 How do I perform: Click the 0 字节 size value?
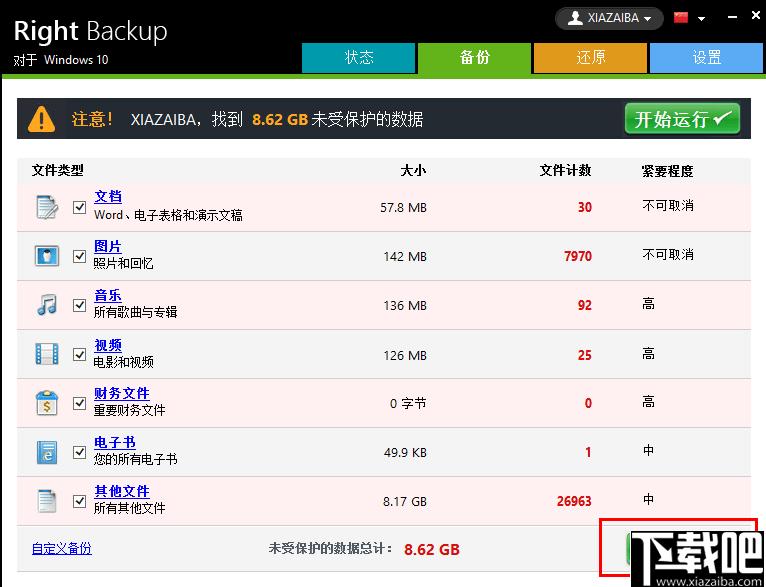[x=408, y=403]
